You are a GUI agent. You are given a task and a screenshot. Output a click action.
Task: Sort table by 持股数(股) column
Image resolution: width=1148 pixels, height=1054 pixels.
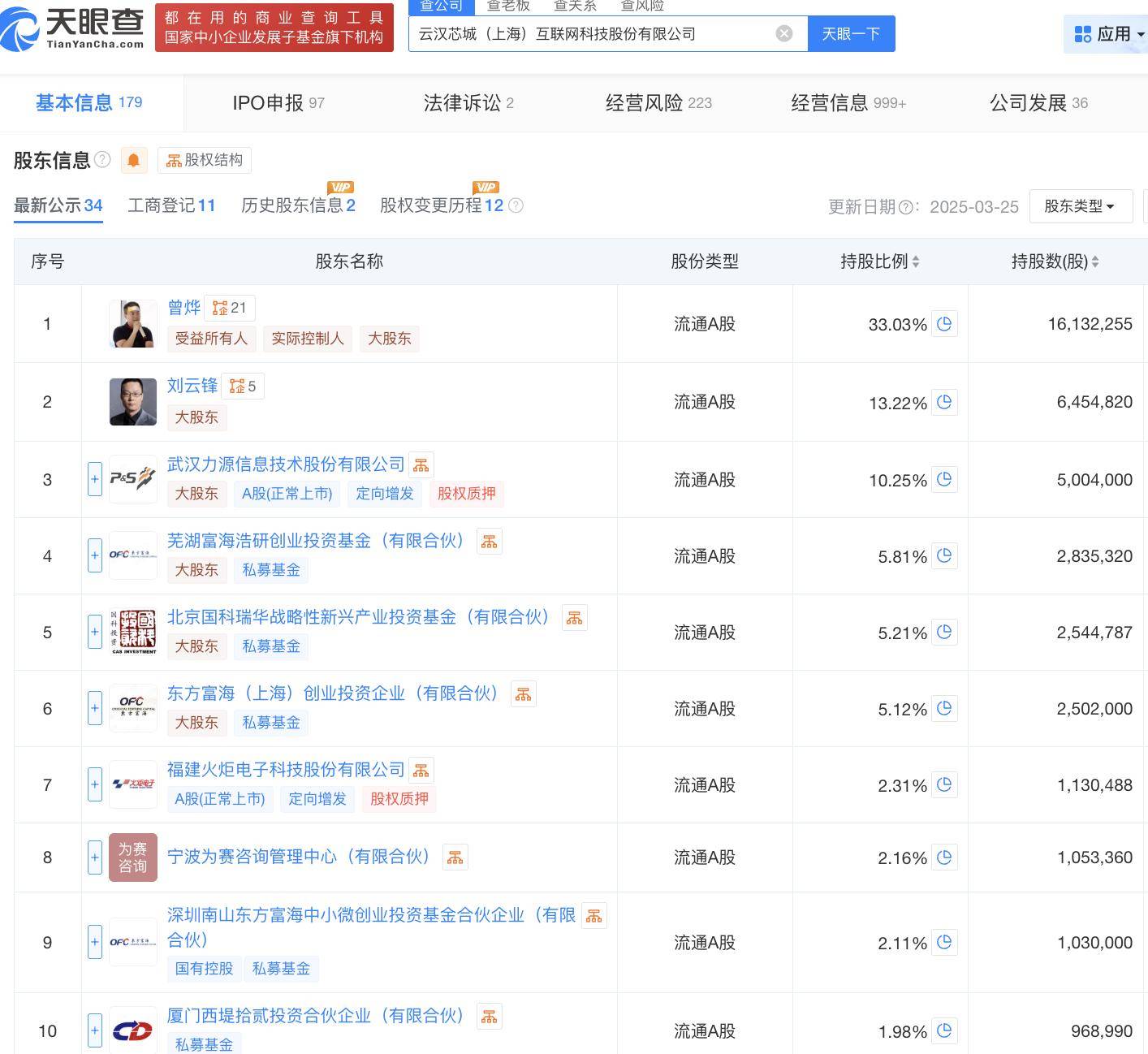(1054, 261)
